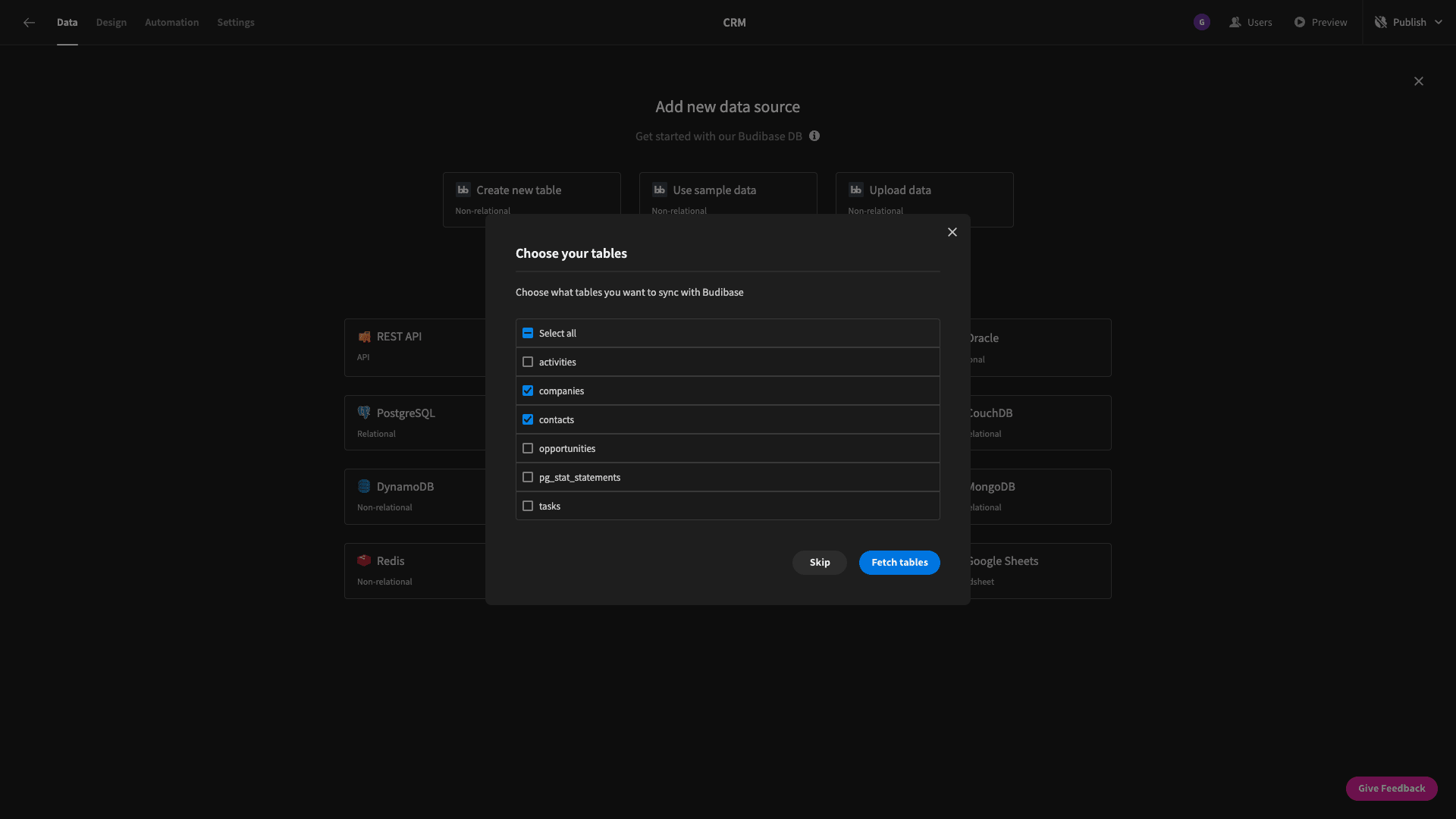Click the Preview icon in top bar
The image size is (1456, 819).
tap(1298, 22)
